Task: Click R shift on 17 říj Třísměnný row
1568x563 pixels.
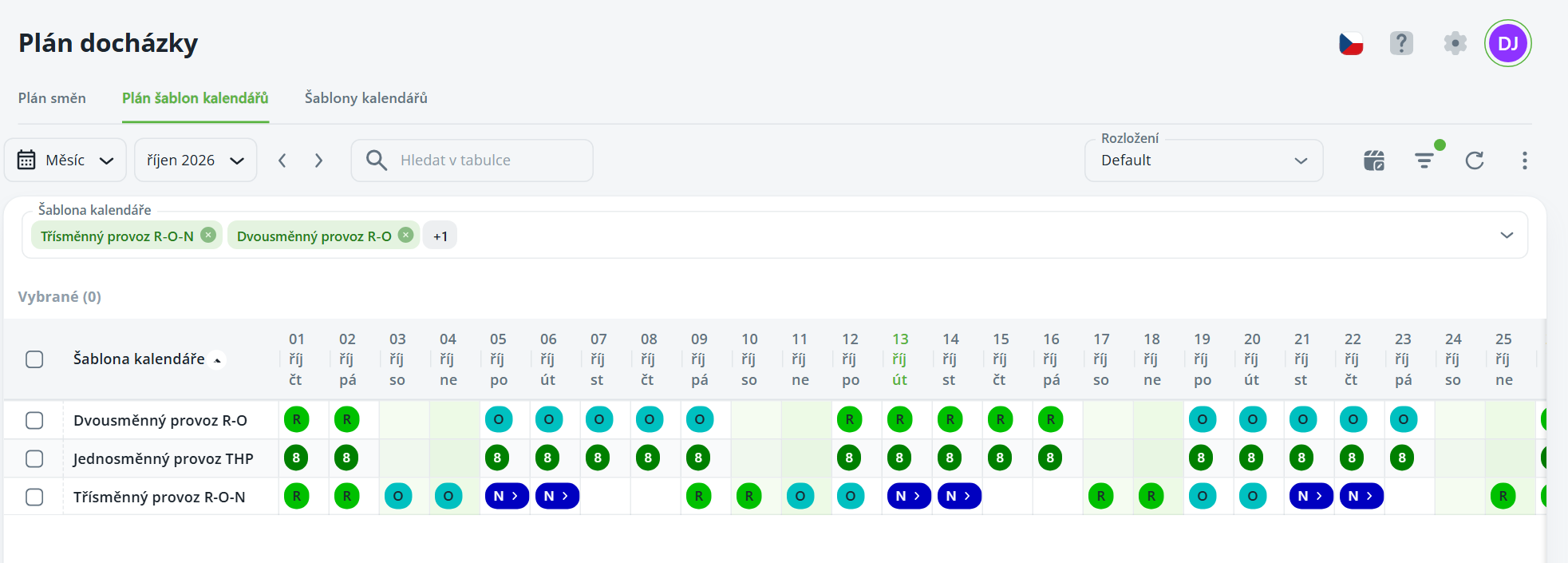Action: tap(1101, 496)
